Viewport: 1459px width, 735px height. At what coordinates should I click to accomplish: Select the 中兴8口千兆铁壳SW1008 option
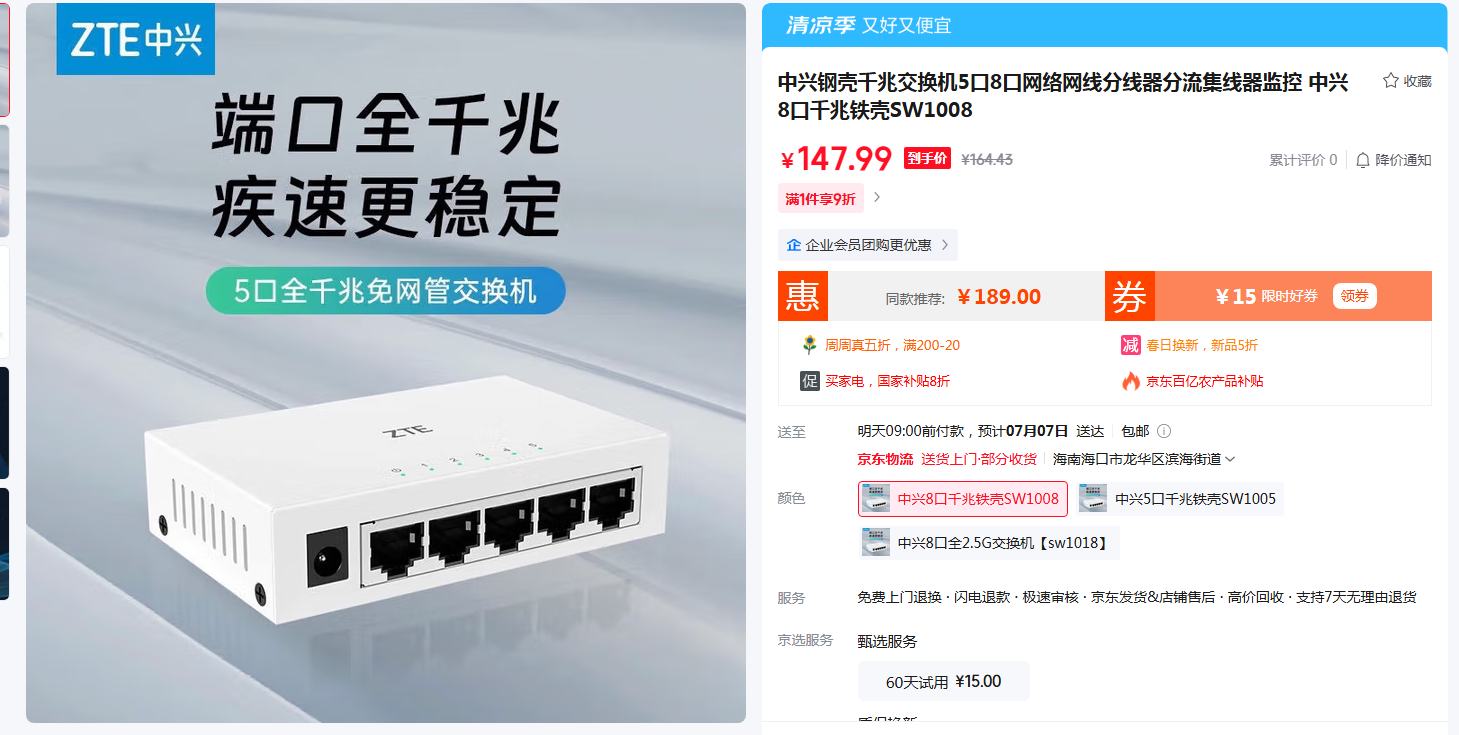963,499
